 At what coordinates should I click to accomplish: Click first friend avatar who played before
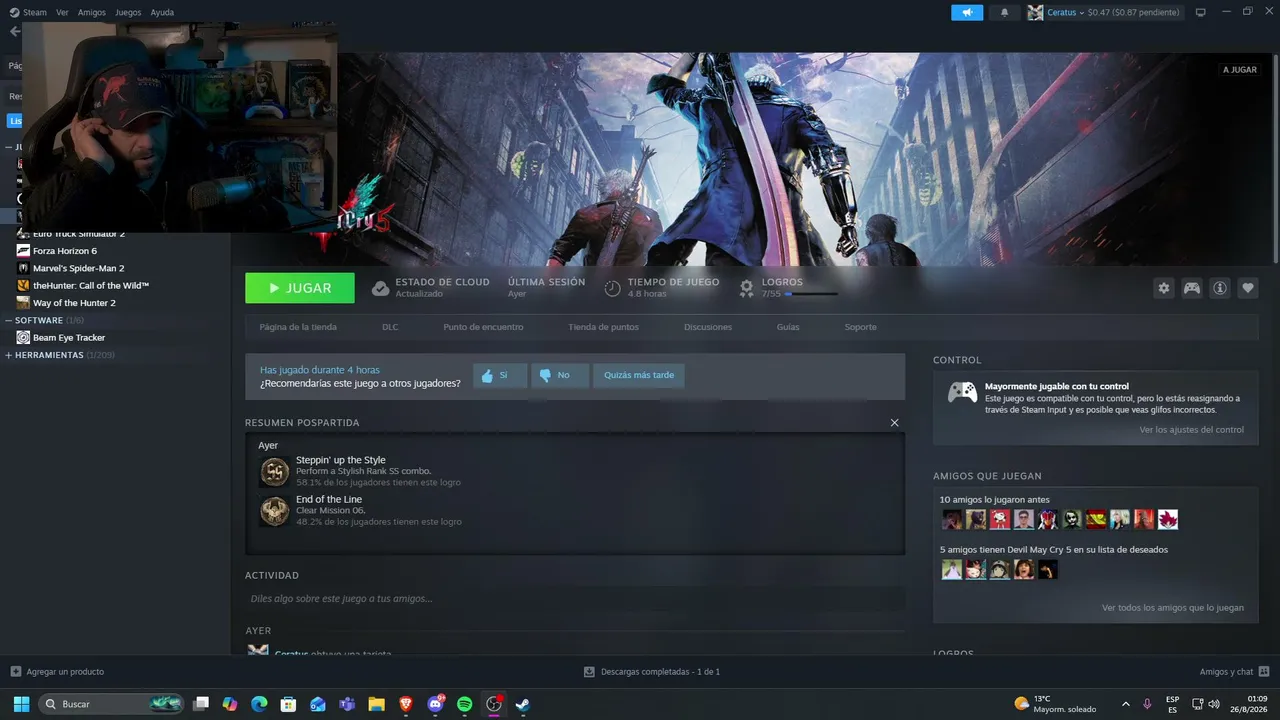click(952, 520)
